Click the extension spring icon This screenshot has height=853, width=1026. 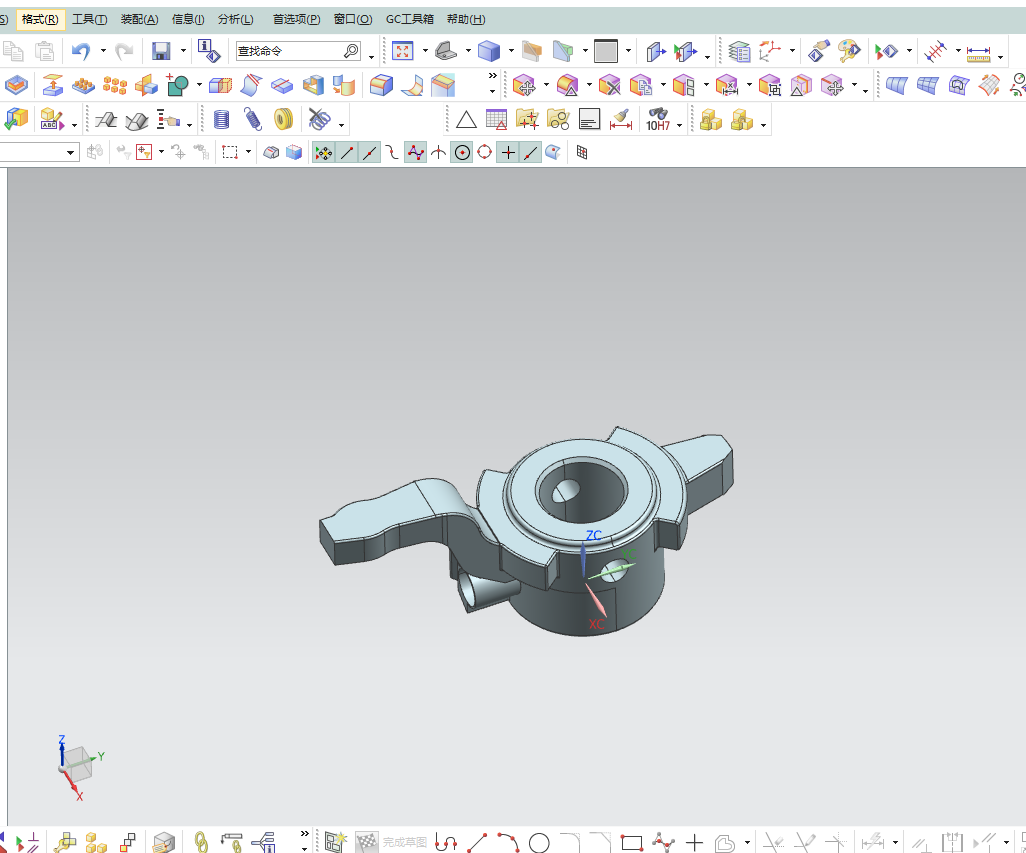coord(253,119)
